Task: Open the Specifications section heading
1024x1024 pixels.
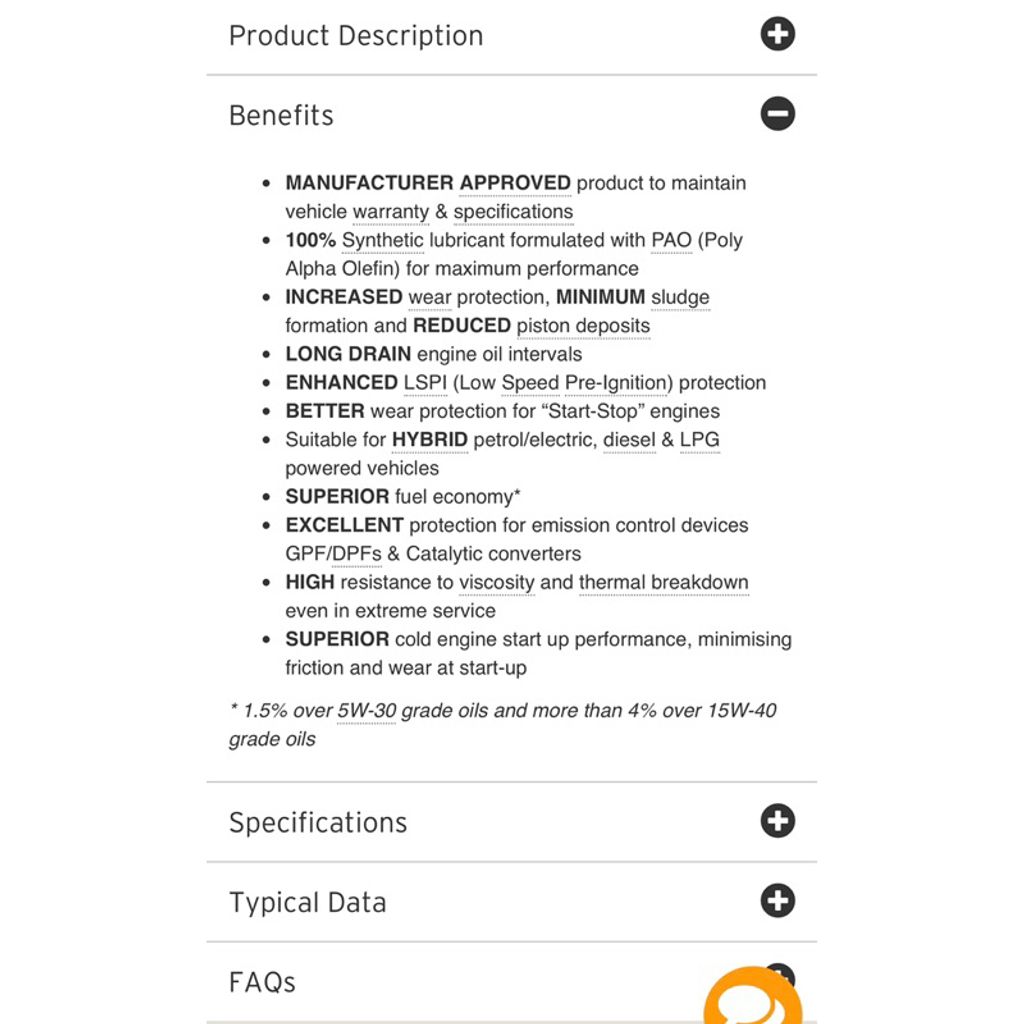Action: [x=318, y=822]
